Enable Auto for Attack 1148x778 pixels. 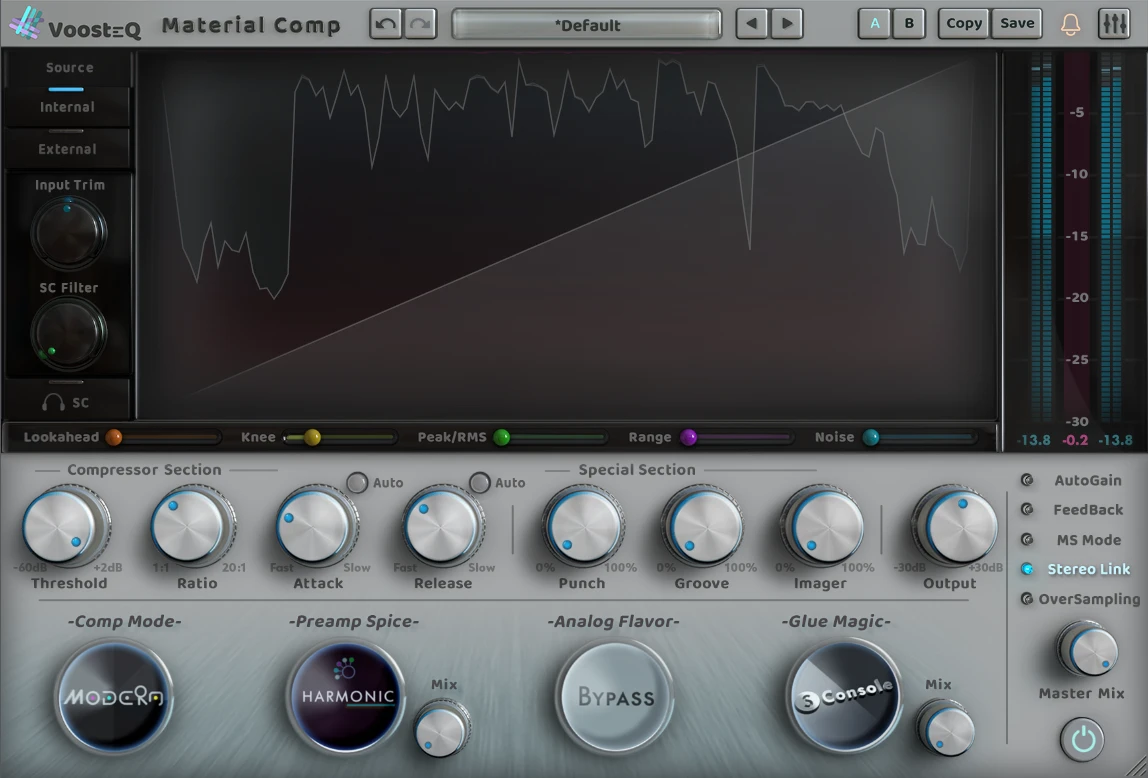pyautogui.click(x=357, y=483)
